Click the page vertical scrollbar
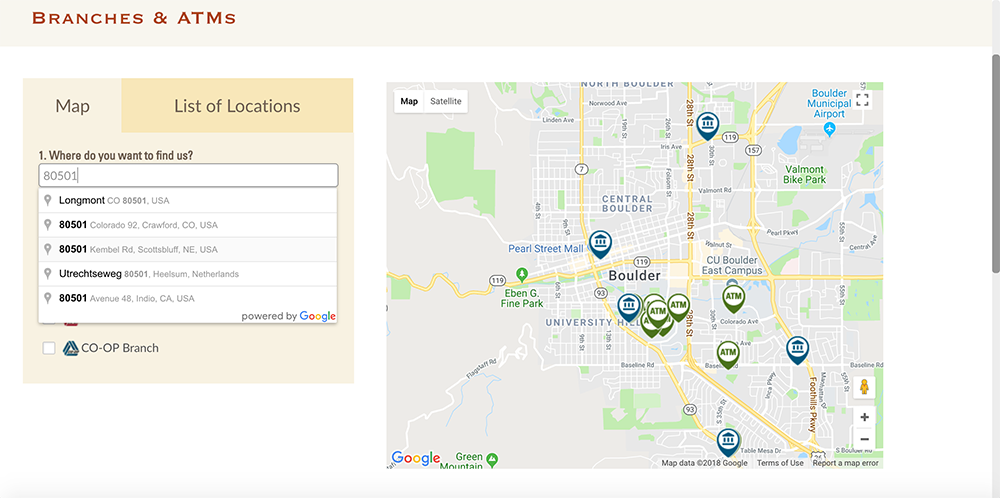Screen dimensions: 1000x498 (996, 162)
